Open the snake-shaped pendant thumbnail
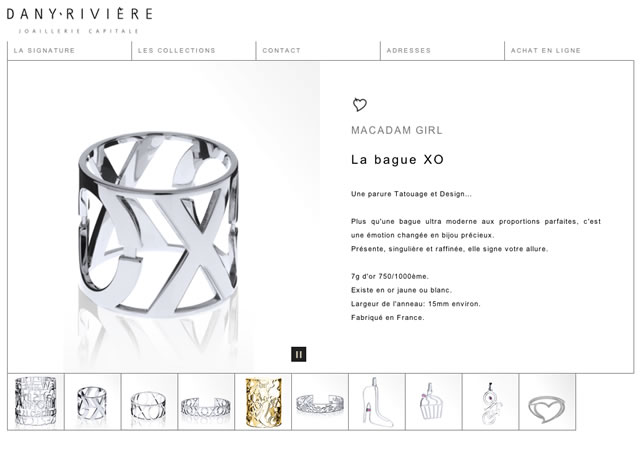Screen dimensions: 640x450 491,402
